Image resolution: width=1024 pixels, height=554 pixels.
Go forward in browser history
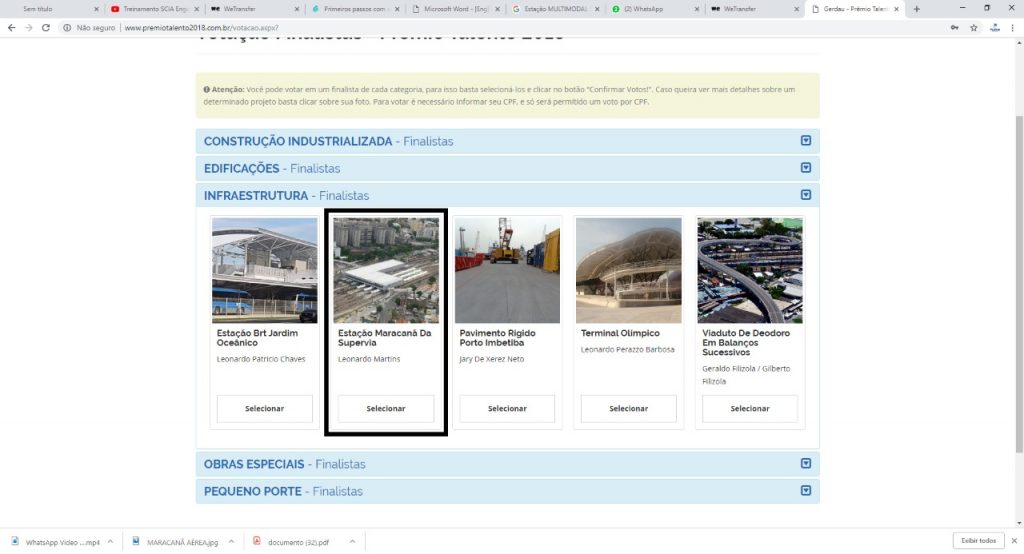click(28, 28)
